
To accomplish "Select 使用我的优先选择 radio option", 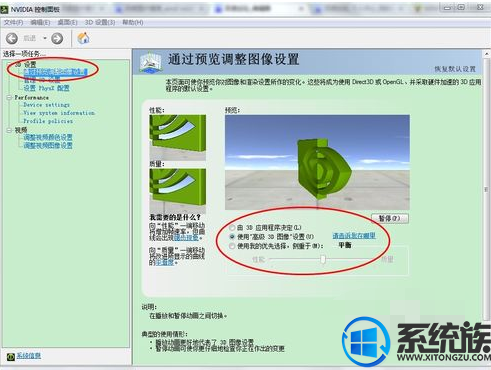I will [x=232, y=246].
